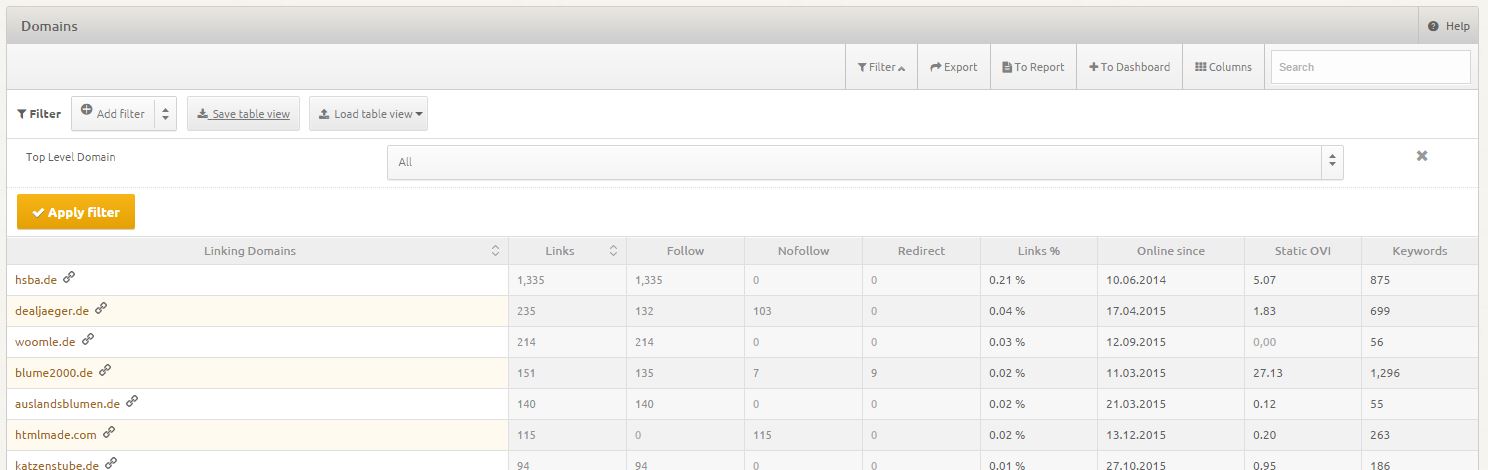Select Links % value 0.21 %
This screenshot has height=470, width=1488.
(x=1007, y=280)
